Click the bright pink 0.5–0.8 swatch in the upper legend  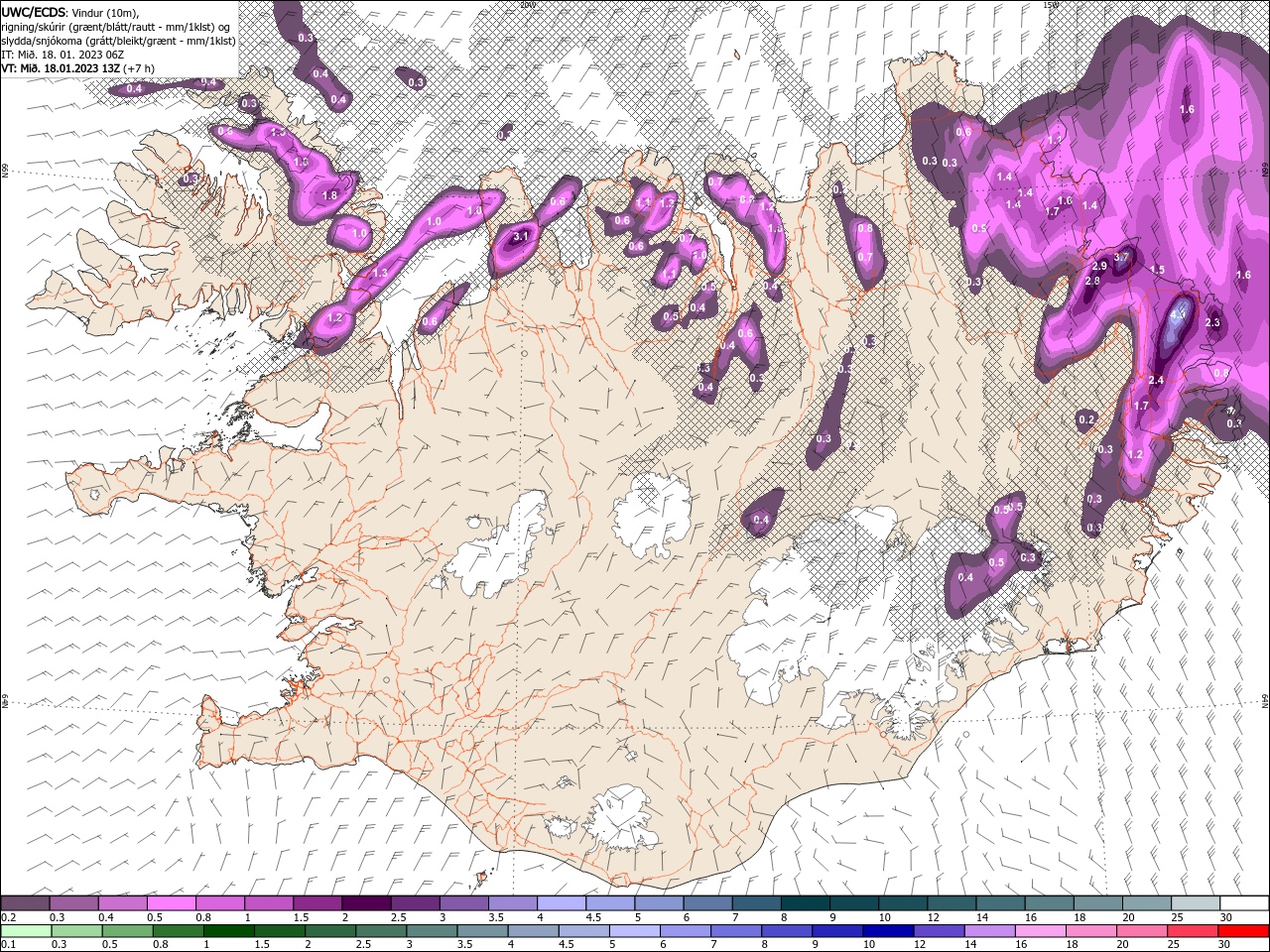(x=172, y=903)
